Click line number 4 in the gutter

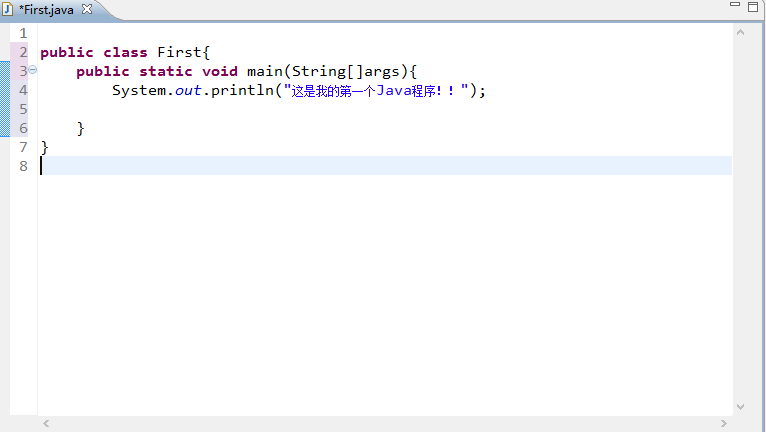click(23, 90)
